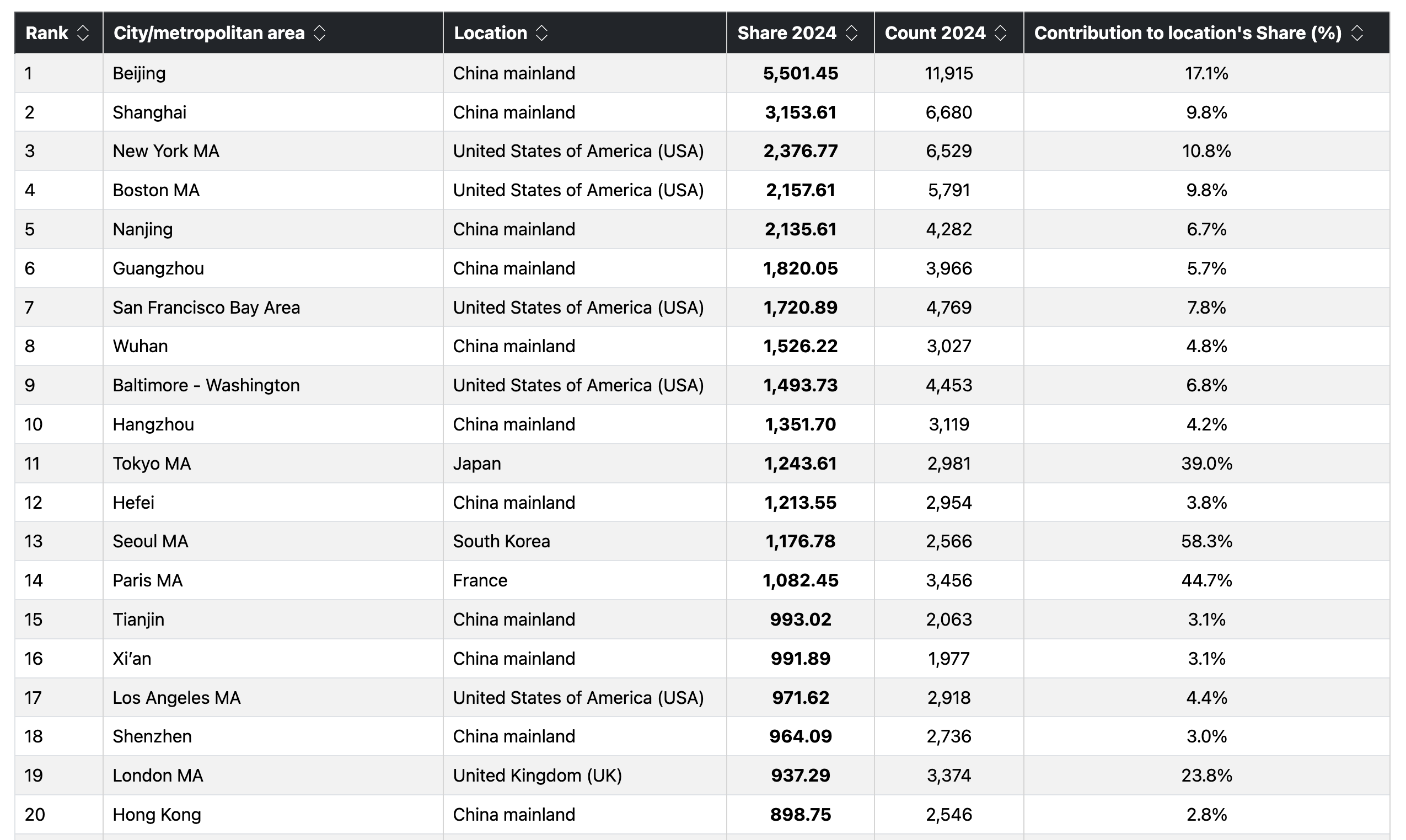
Task: Sort table by Share 2024 arrows
Action: point(851,33)
